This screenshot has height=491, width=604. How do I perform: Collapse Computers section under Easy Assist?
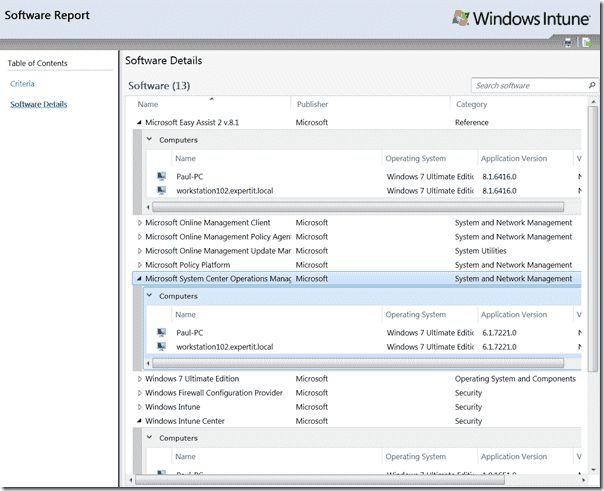pos(149,139)
